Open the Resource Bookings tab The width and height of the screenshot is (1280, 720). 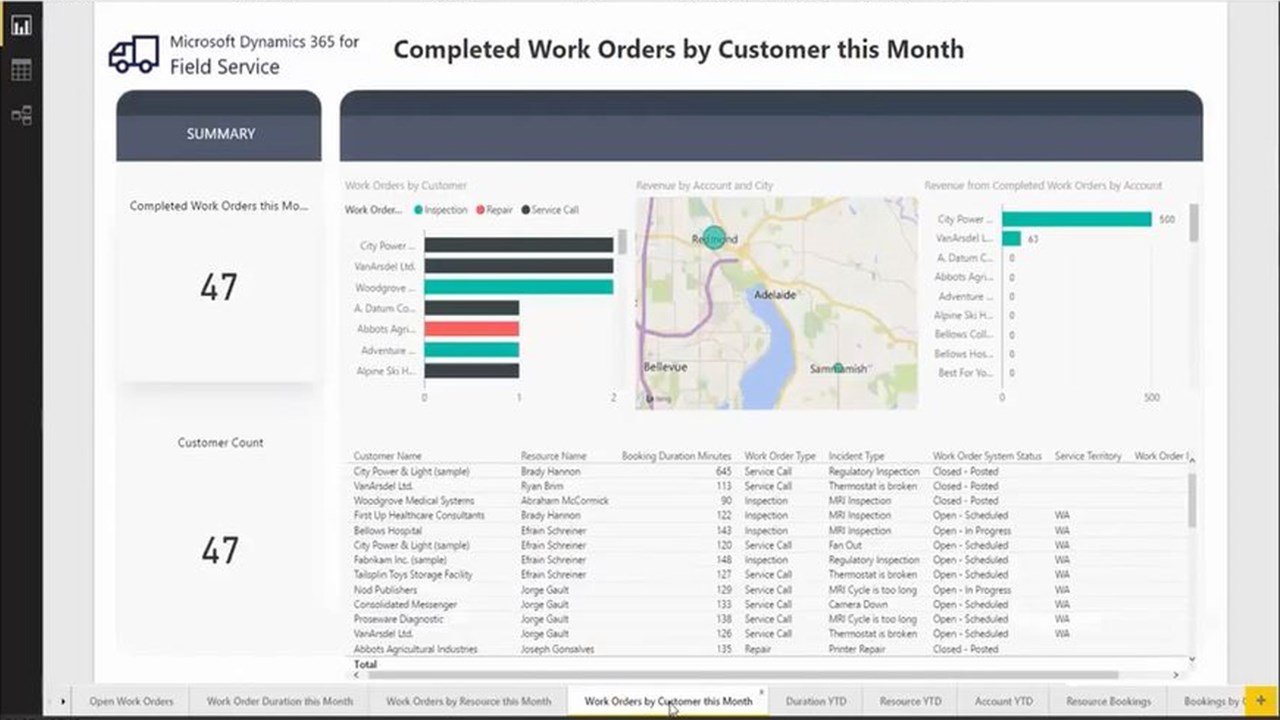point(1108,701)
